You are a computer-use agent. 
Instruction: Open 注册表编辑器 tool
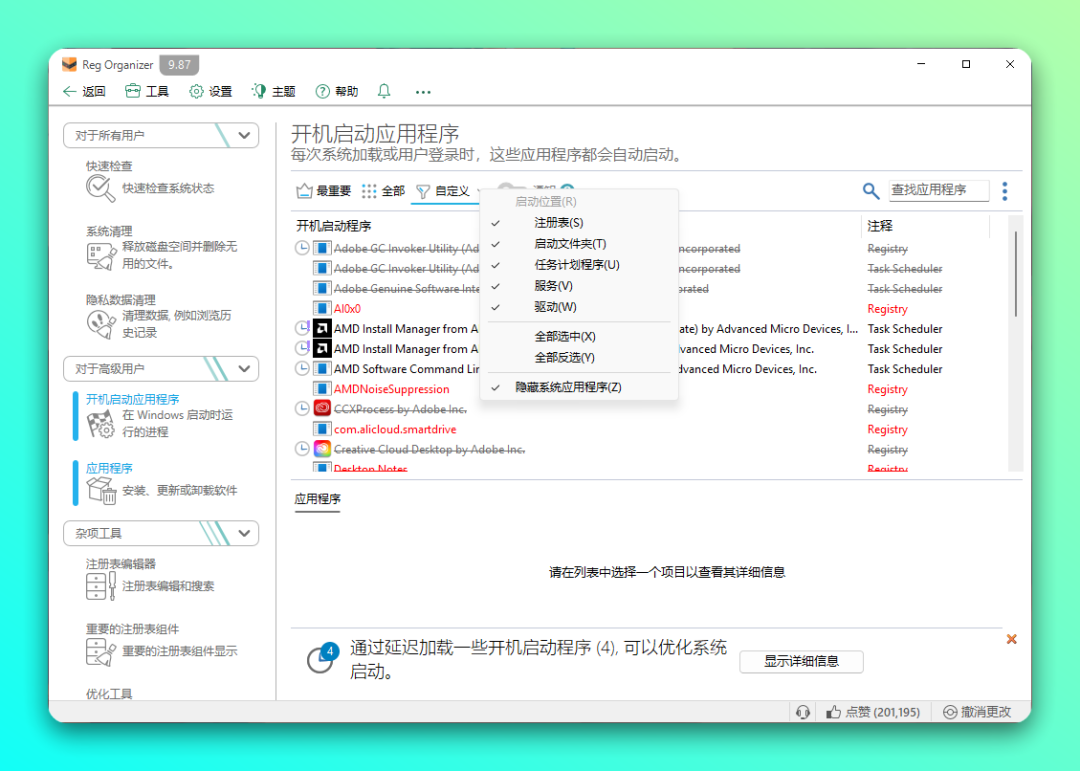tap(150, 579)
